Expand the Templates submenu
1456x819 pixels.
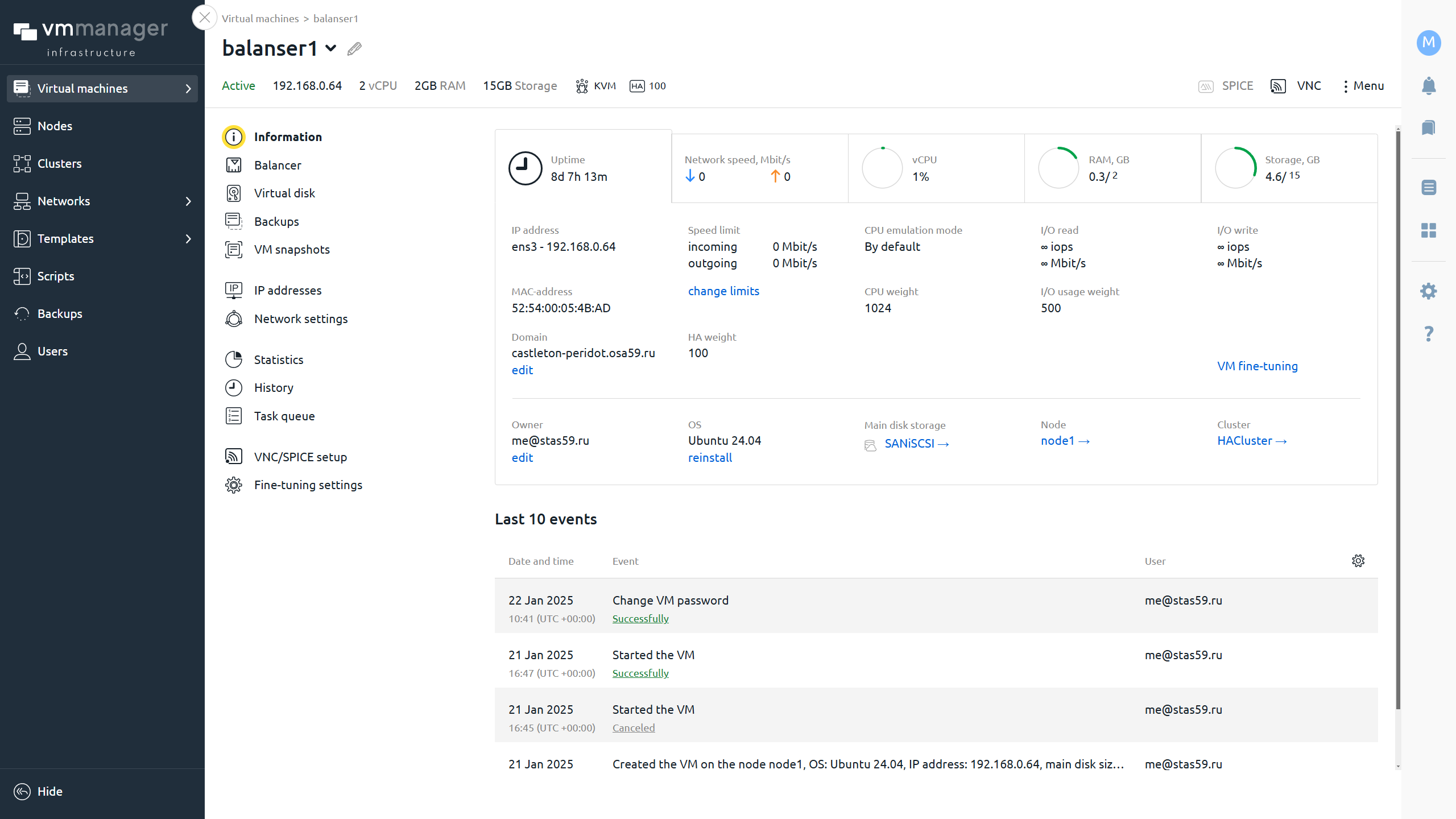click(188, 239)
